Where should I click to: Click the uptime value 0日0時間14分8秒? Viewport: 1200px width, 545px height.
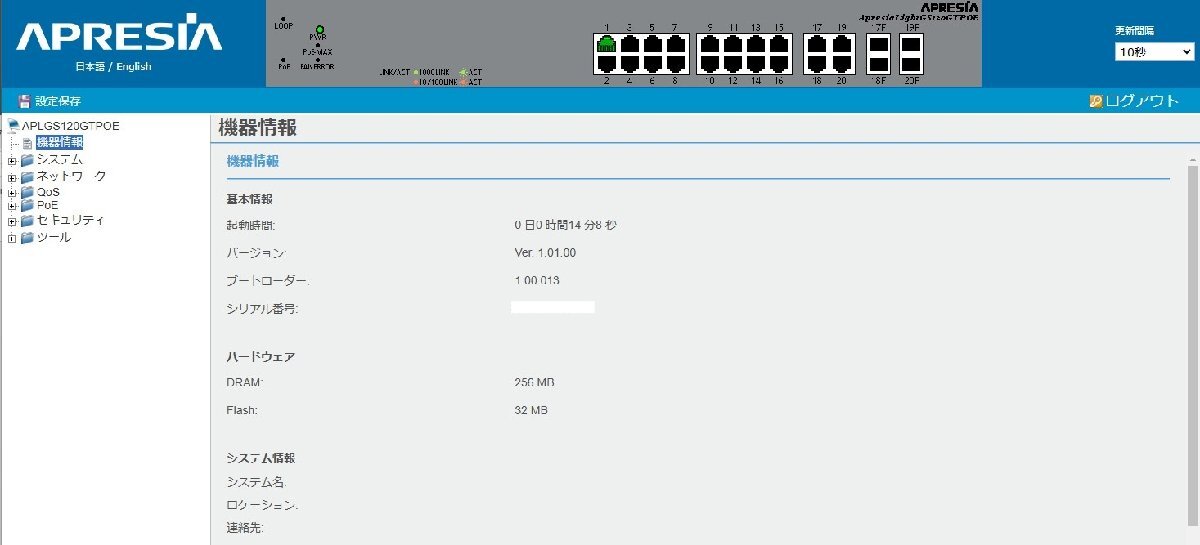coord(565,225)
